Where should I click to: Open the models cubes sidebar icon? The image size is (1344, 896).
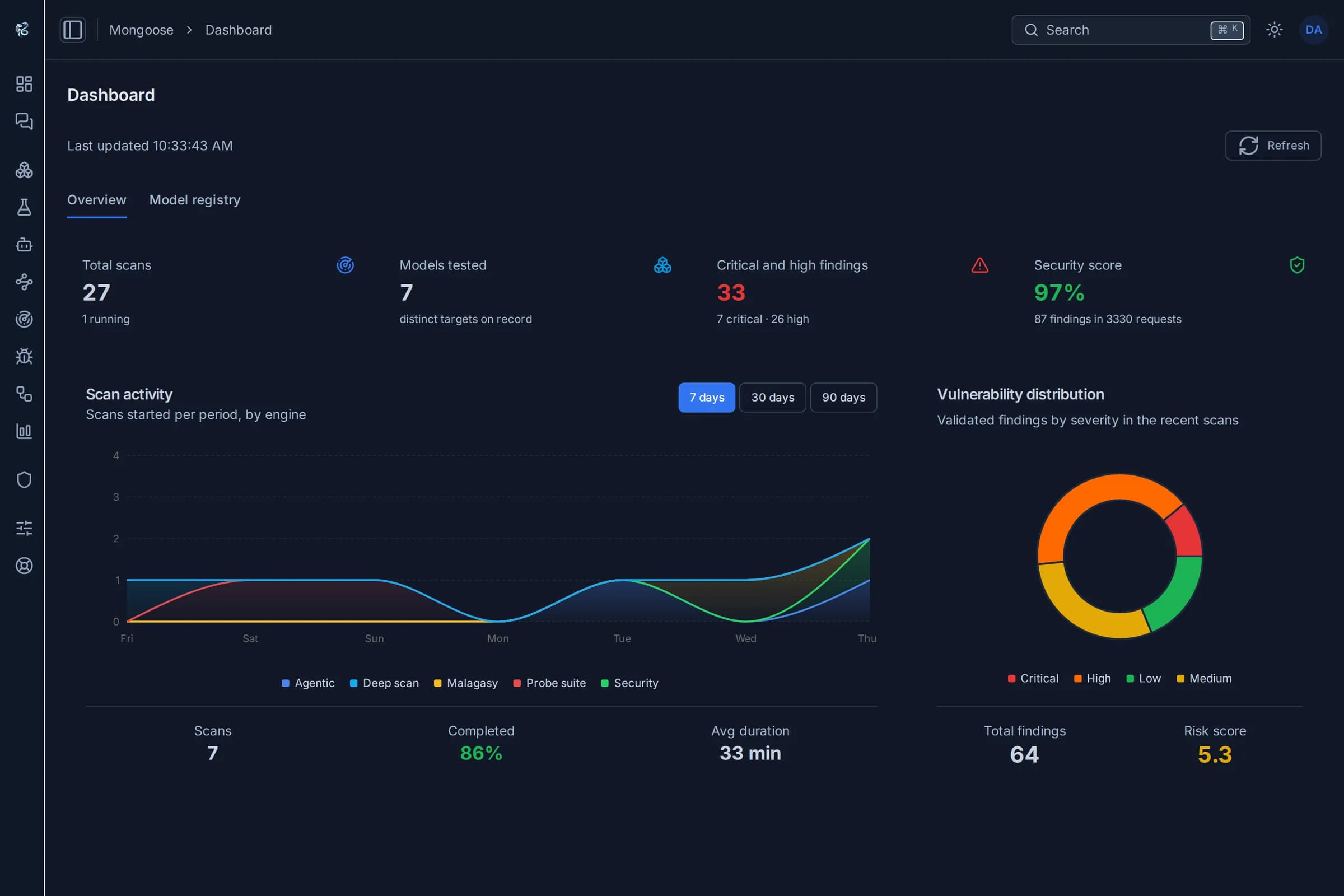click(24, 170)
